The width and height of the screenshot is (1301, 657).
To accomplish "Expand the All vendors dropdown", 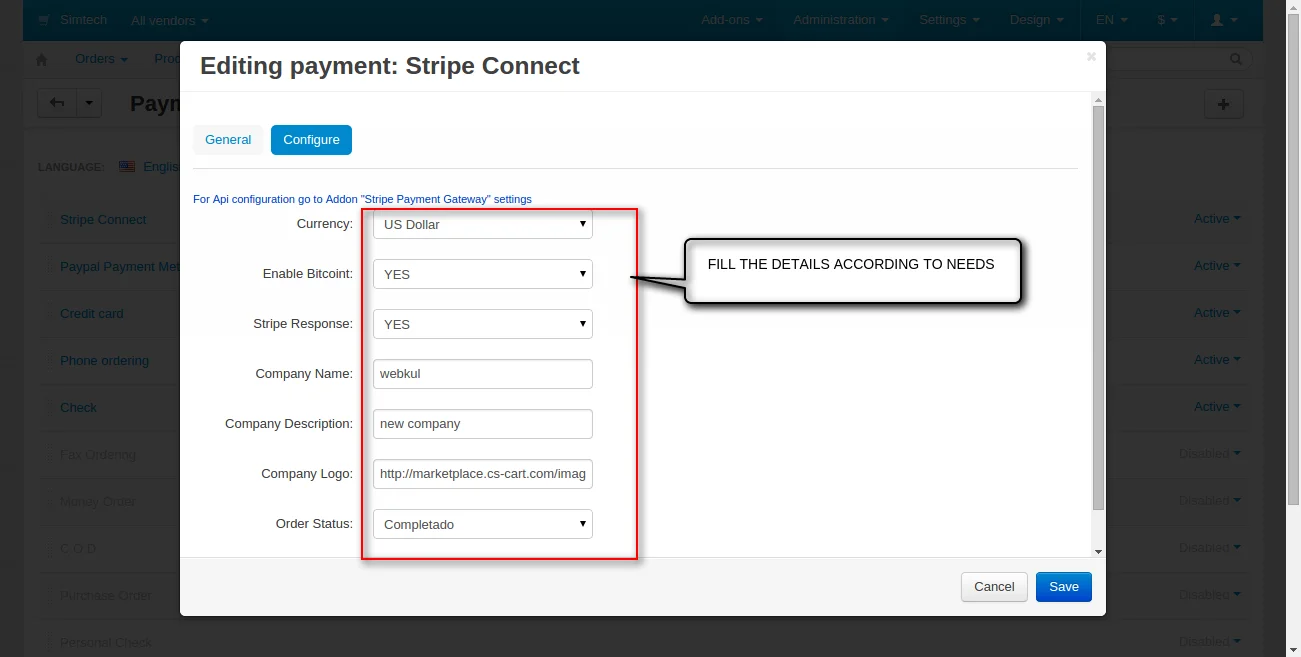I will 169,20.
